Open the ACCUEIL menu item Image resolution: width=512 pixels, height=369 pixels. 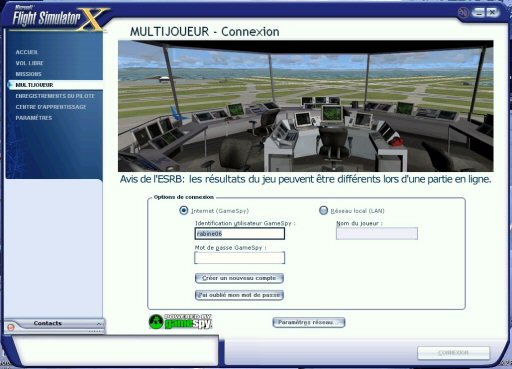point(27,52)
